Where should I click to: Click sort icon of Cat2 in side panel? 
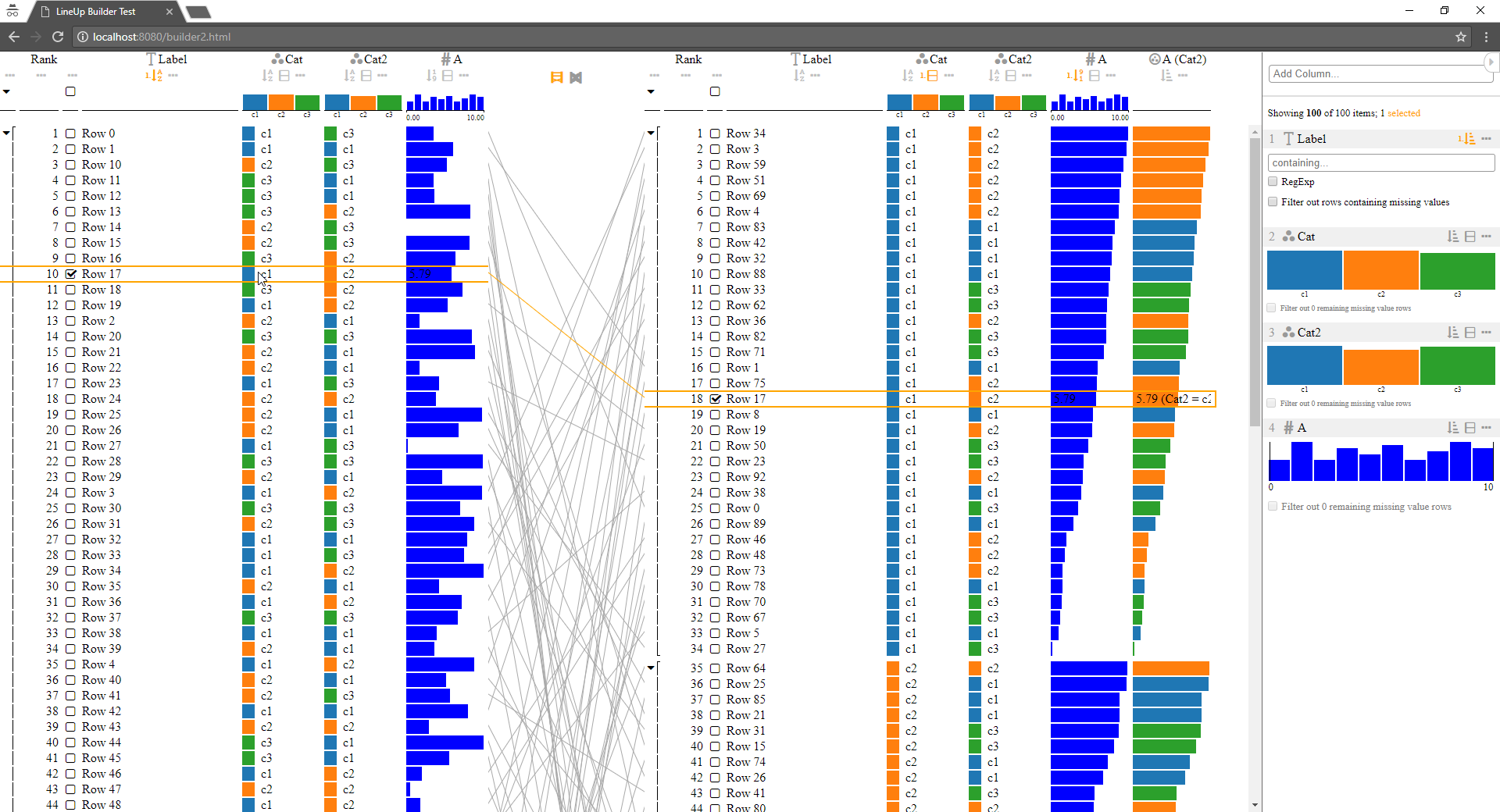coord(1452,333)
